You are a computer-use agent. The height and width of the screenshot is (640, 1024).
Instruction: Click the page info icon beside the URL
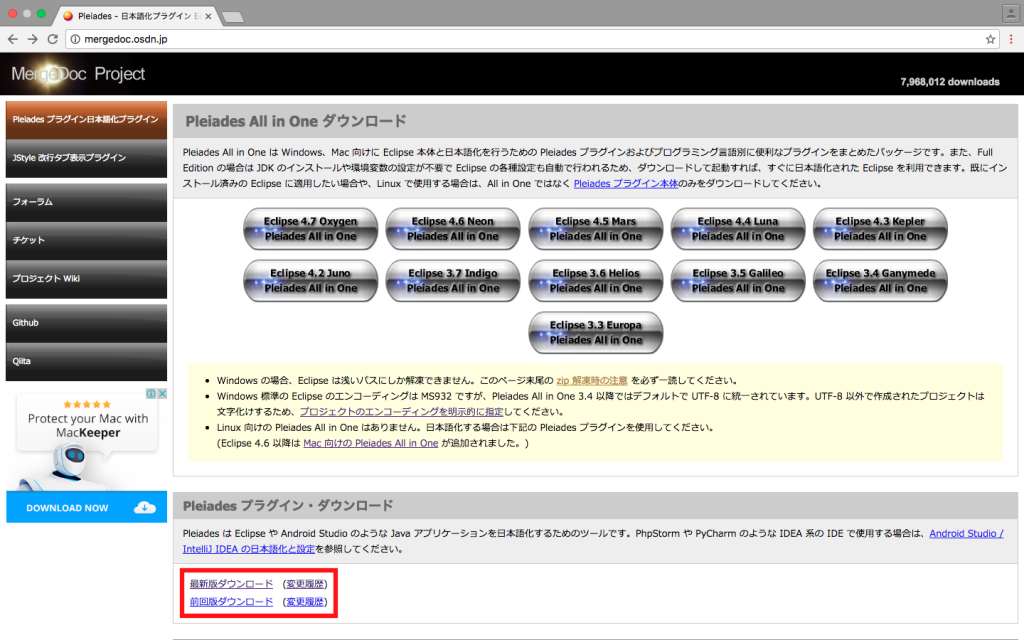pyautogui.click(x=75, y=38)
